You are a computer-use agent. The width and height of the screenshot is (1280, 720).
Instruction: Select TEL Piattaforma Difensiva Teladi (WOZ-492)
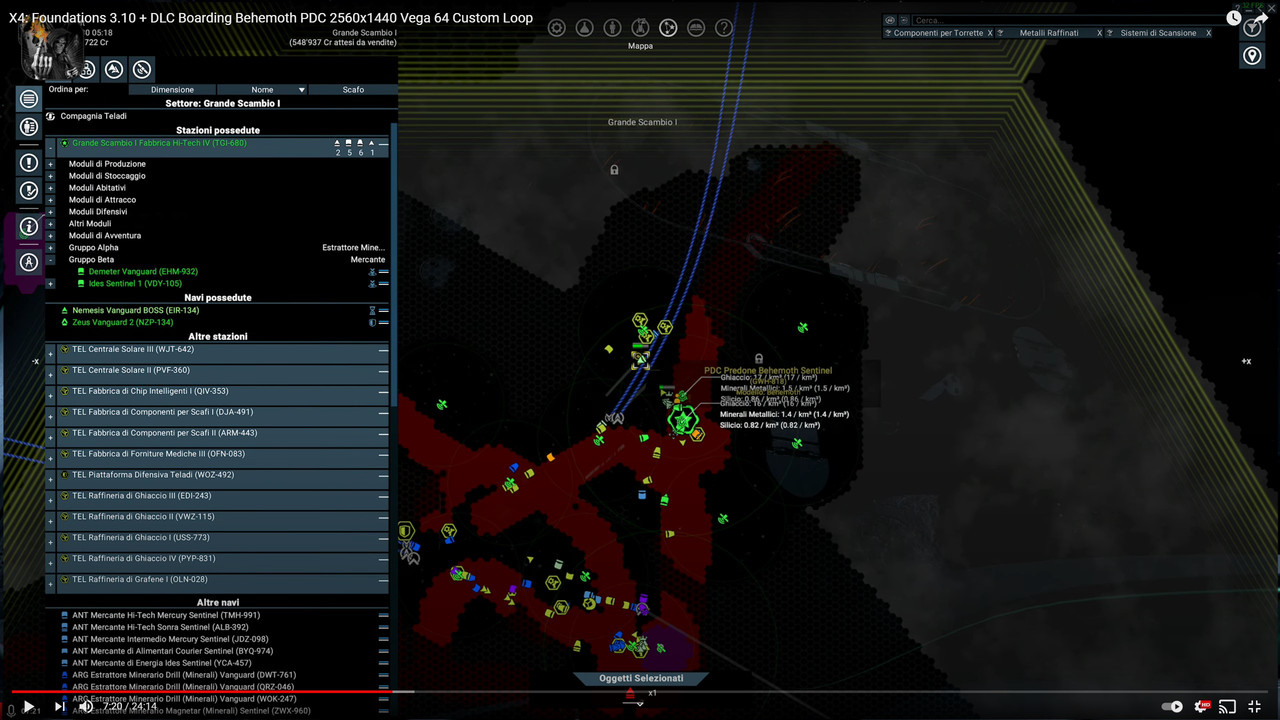click(x=223, y=476)
